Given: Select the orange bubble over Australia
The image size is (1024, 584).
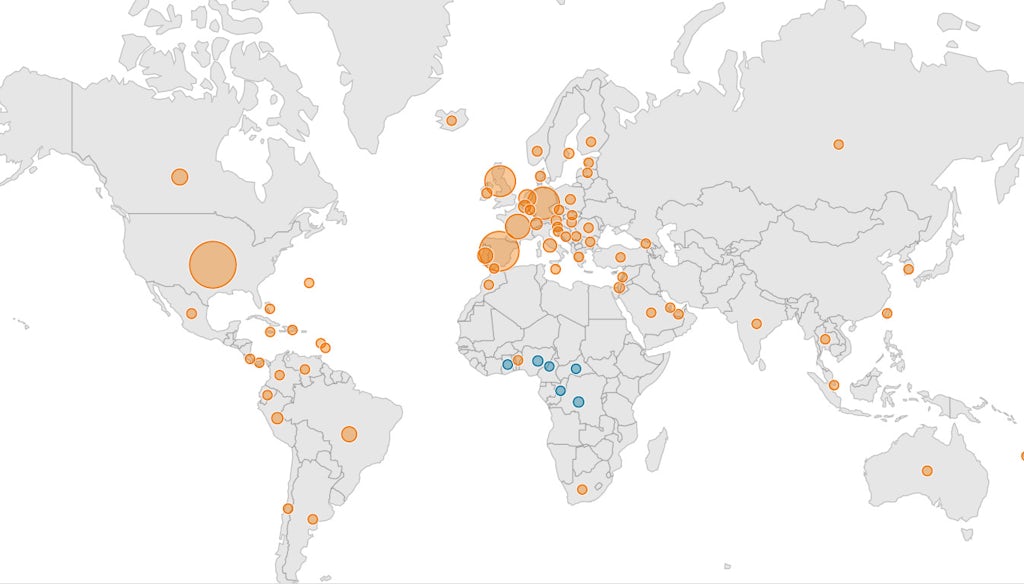Looking at the screenshot, I should 927,470.
